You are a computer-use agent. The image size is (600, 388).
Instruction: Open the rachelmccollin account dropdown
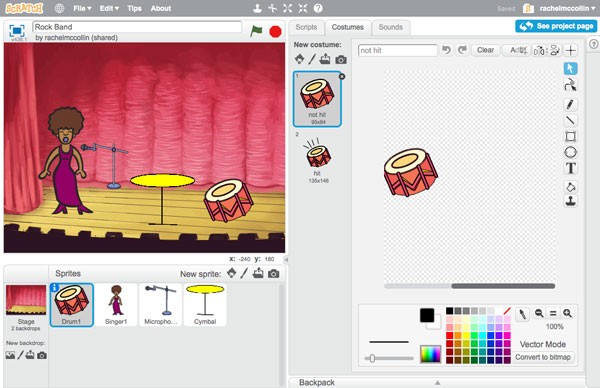click(x=568, y=8)
